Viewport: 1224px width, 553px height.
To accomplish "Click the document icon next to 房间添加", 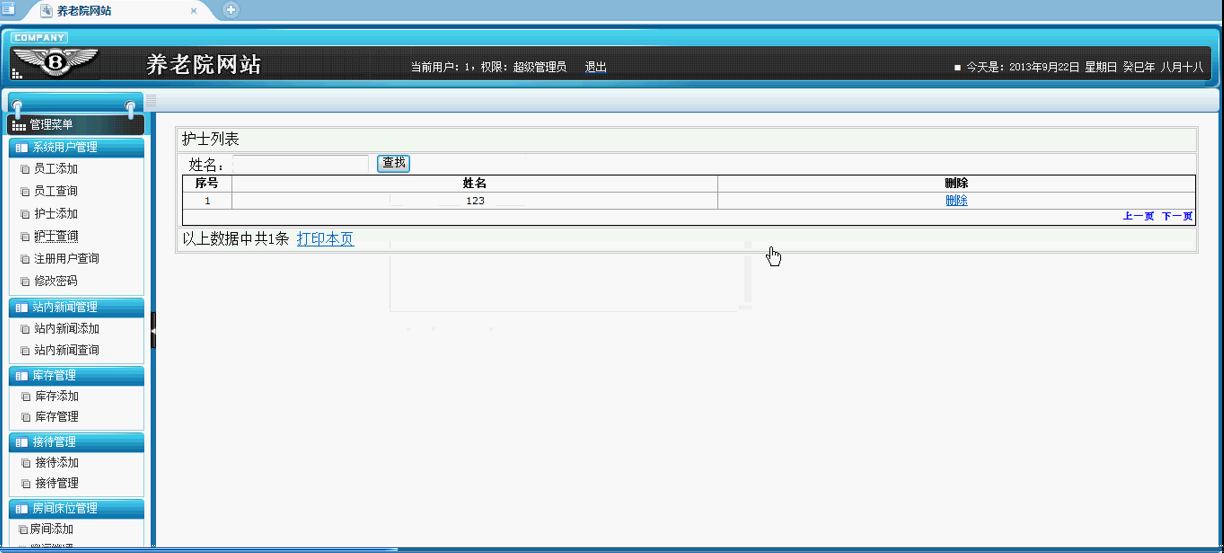I will click(x=23, y=530).
